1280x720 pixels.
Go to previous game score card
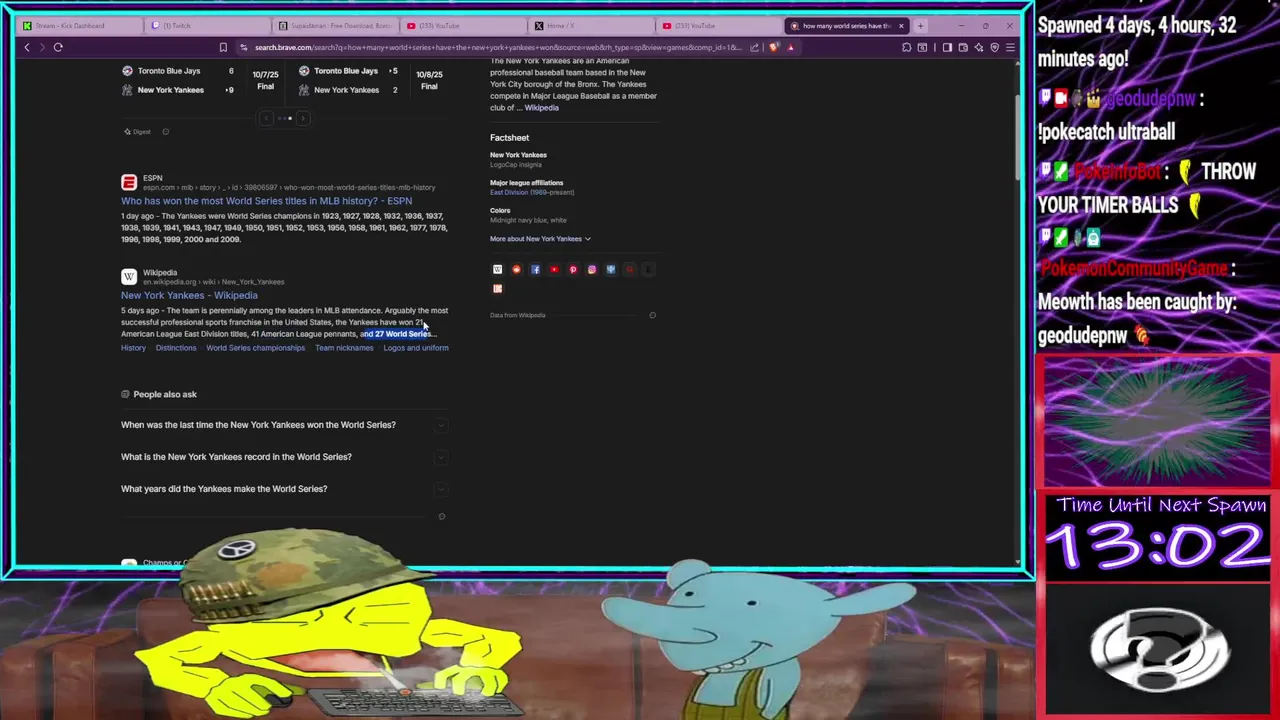click(x=267, y=118)
